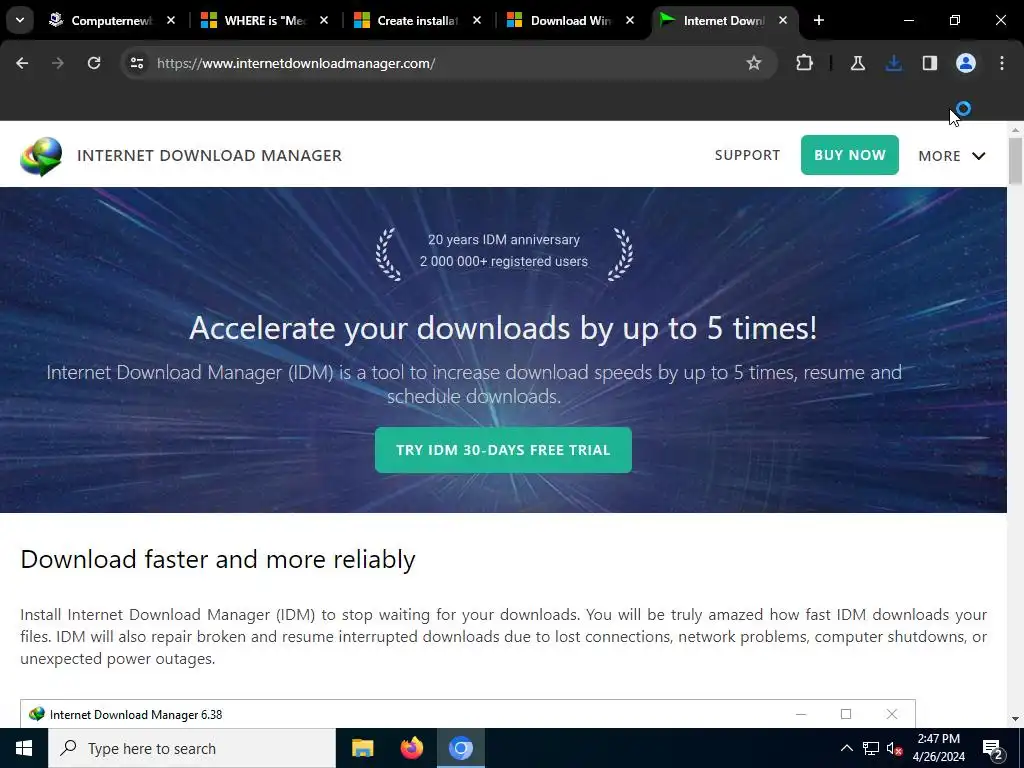Switch to the Create installat tab
This screenshot has width=1024, height=768.
coord(417,20)
